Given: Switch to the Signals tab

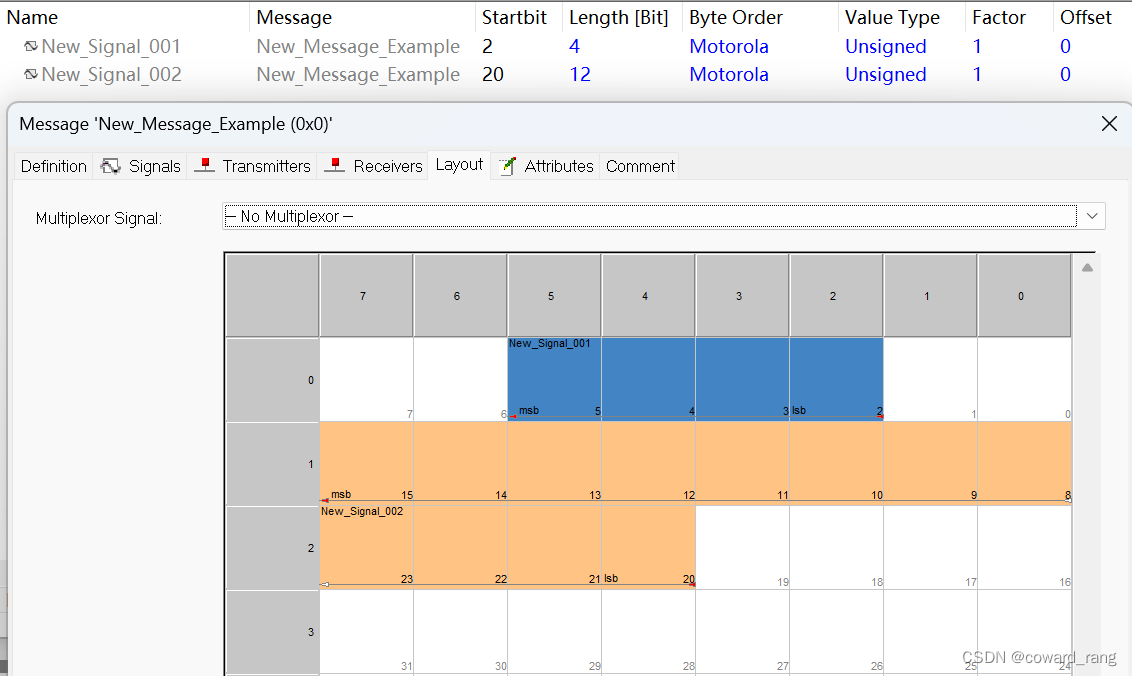Looking at the screenshot, I should click(x=141, y=166).
